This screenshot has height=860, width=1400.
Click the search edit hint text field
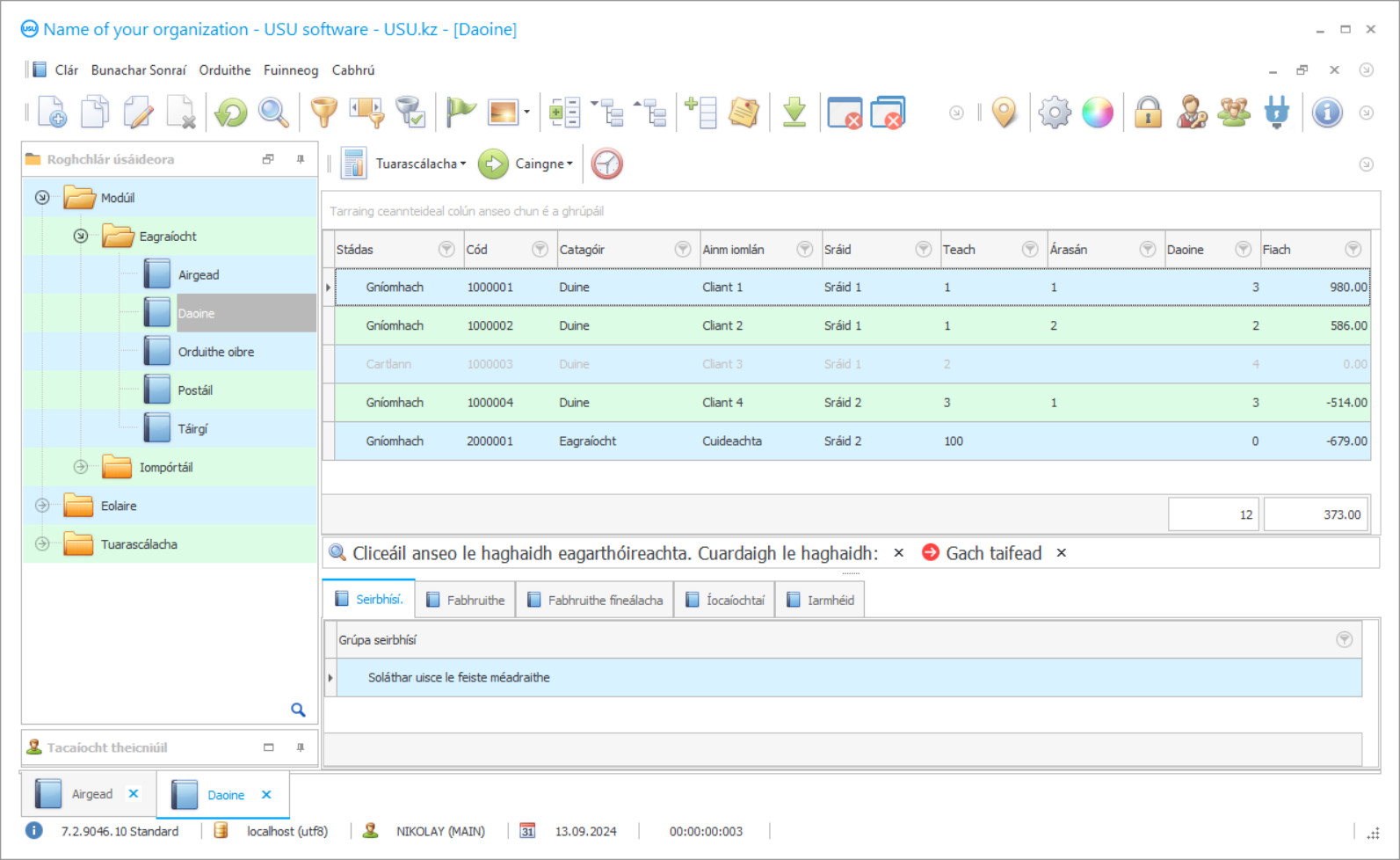coord(615,553)
